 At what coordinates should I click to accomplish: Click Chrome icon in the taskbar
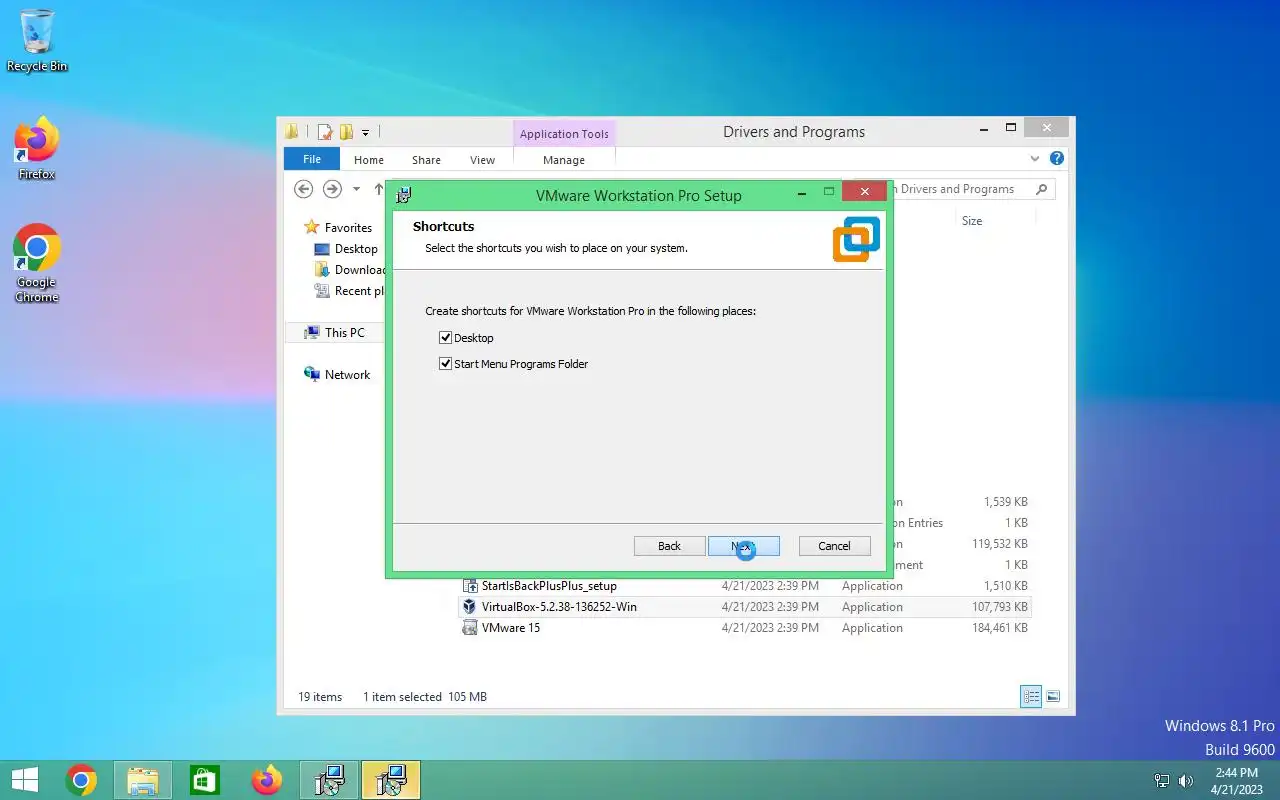click(81, 780)
